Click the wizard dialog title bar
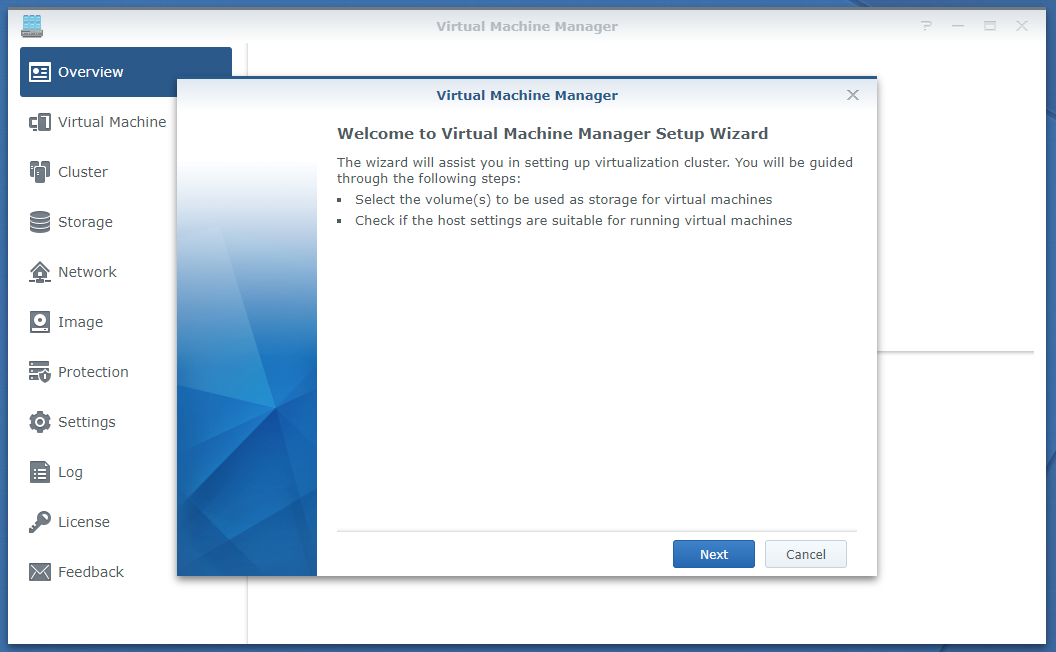 pyautogui.click(x=527, y=95)
